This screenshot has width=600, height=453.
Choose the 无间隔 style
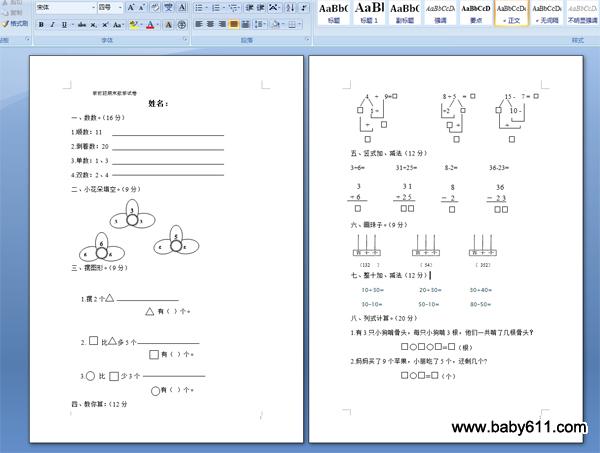coord(546,13)
